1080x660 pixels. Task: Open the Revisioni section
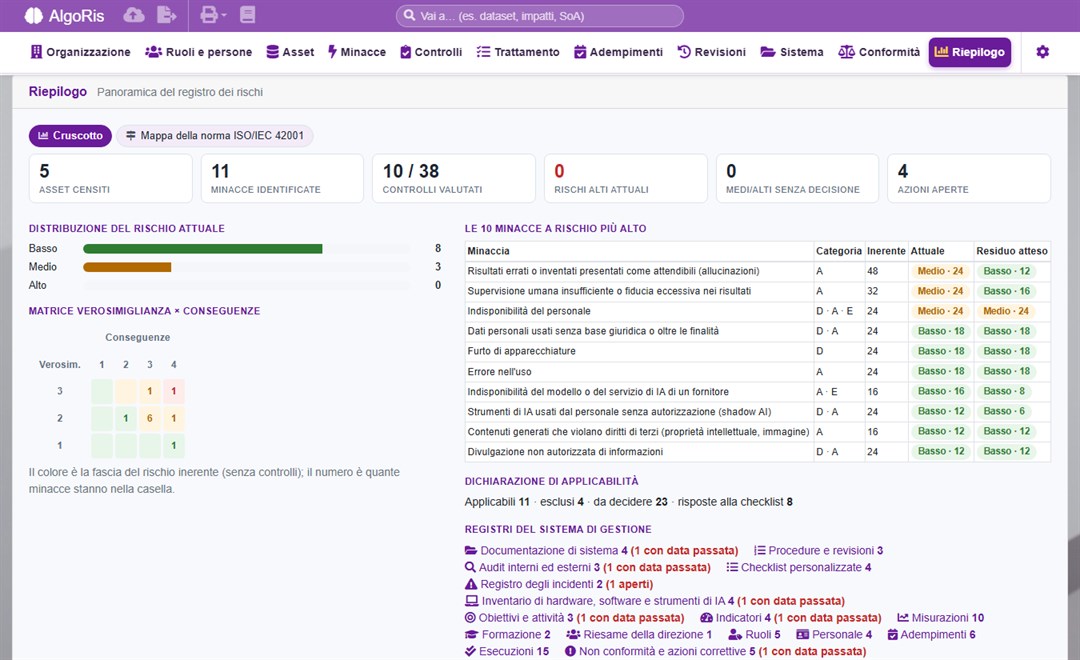[x=712, y=52]
